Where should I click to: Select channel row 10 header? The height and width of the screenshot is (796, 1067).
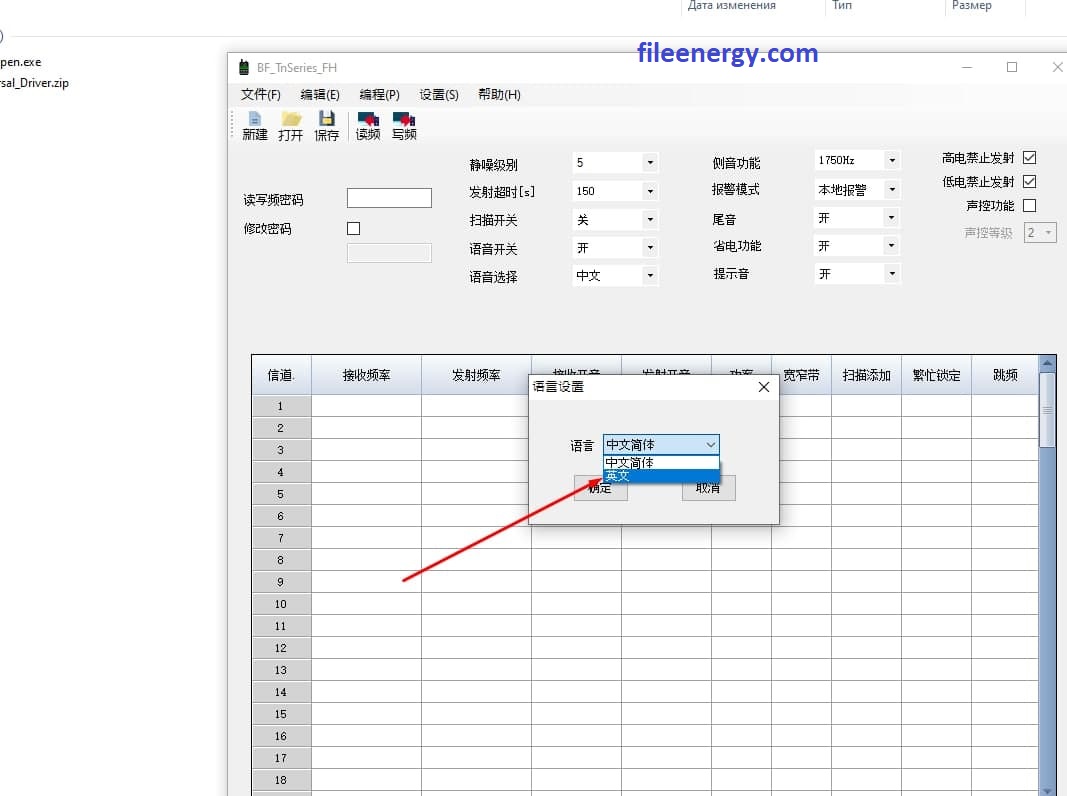point(281,604)
